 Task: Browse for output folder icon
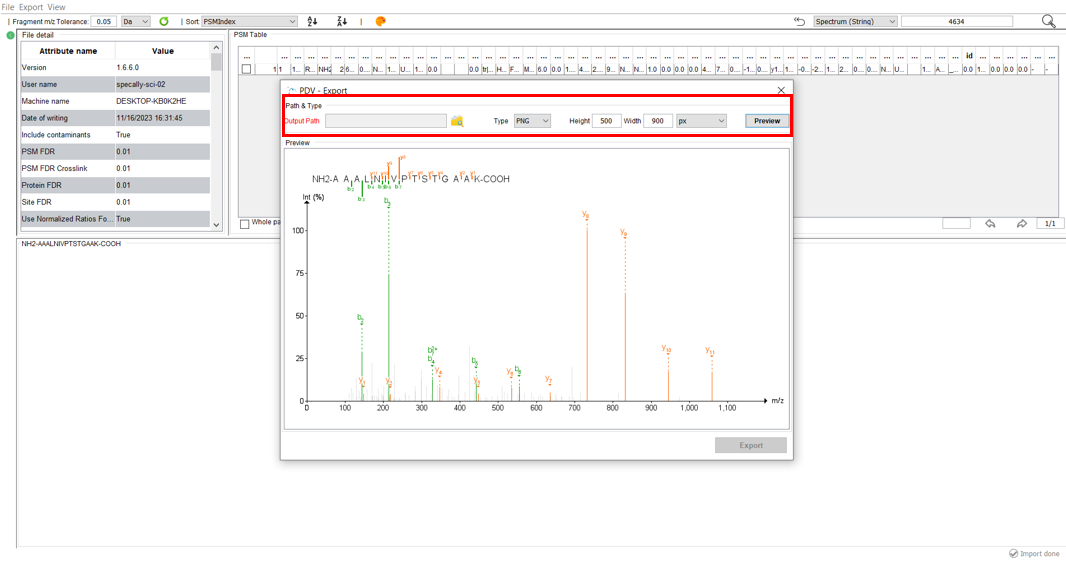[457, 121]
